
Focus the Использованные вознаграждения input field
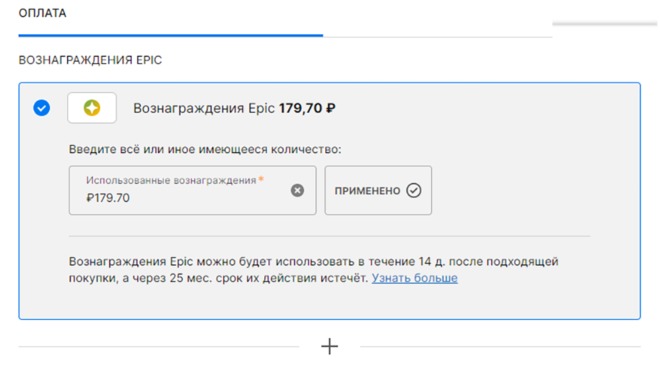point(192,190)
